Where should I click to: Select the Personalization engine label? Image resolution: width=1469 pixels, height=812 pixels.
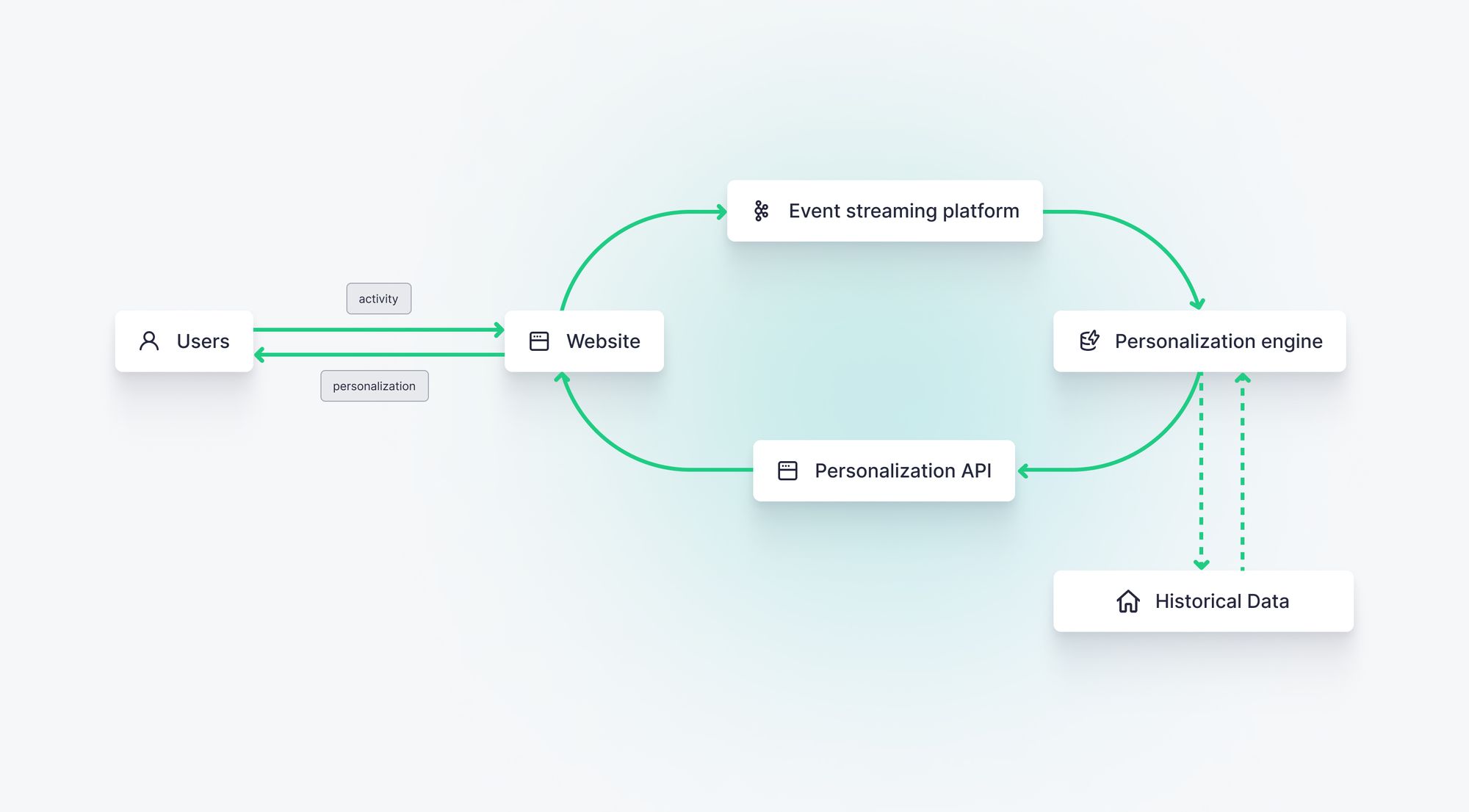pyautogui.click(x=1219, y=341)
